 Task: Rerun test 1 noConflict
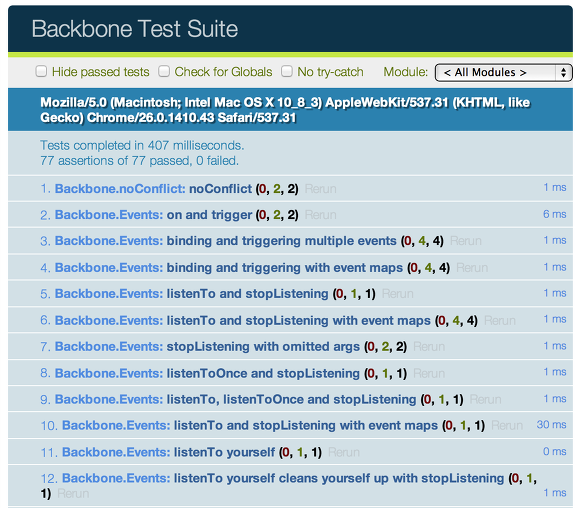[x=320, y=189]
